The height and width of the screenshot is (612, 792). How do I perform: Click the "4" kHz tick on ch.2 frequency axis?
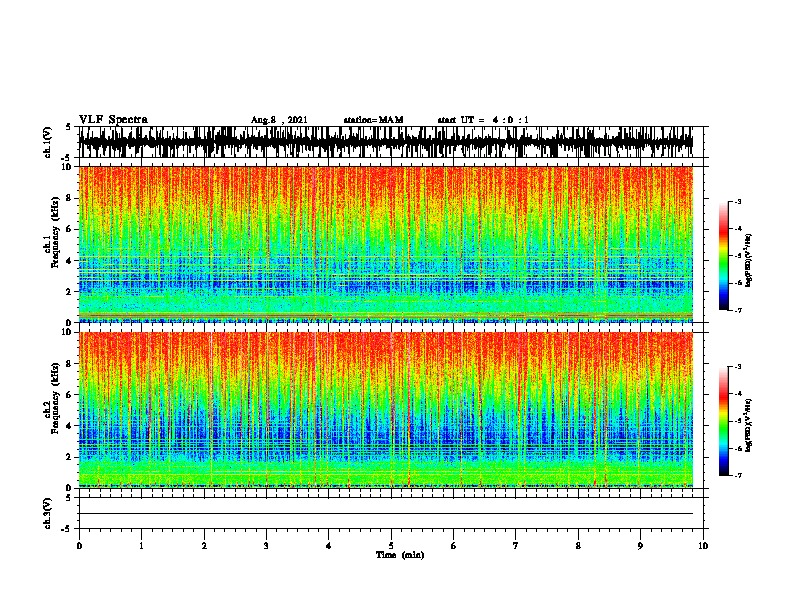70,426
